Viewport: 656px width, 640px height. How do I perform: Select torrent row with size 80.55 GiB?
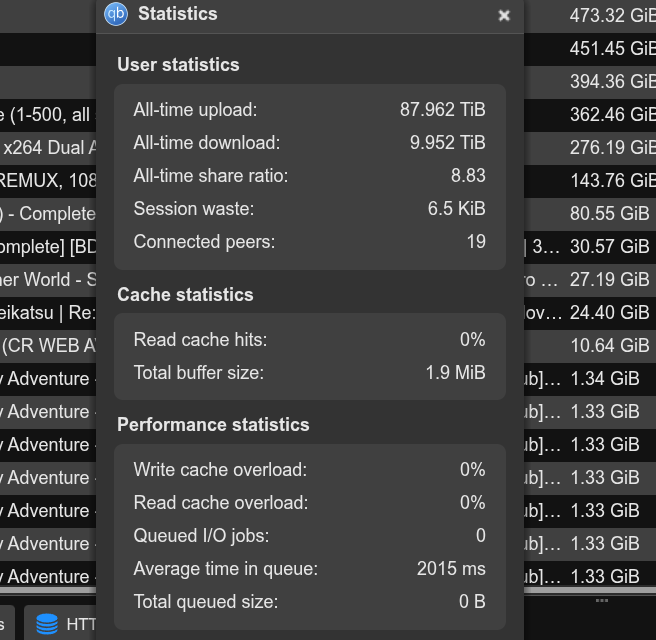tap(590, 214)
